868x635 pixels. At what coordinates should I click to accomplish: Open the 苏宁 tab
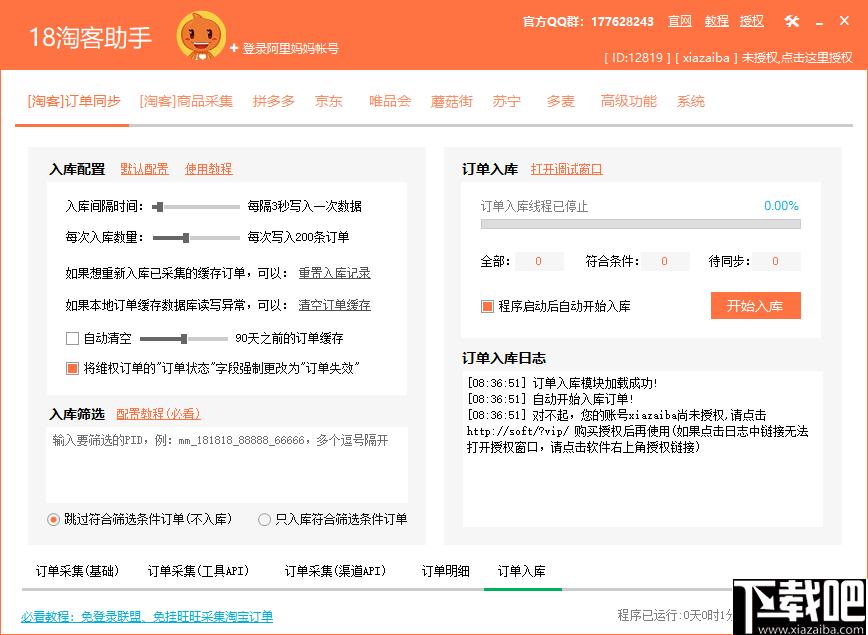pyautogui.click(x=507, y=101)
